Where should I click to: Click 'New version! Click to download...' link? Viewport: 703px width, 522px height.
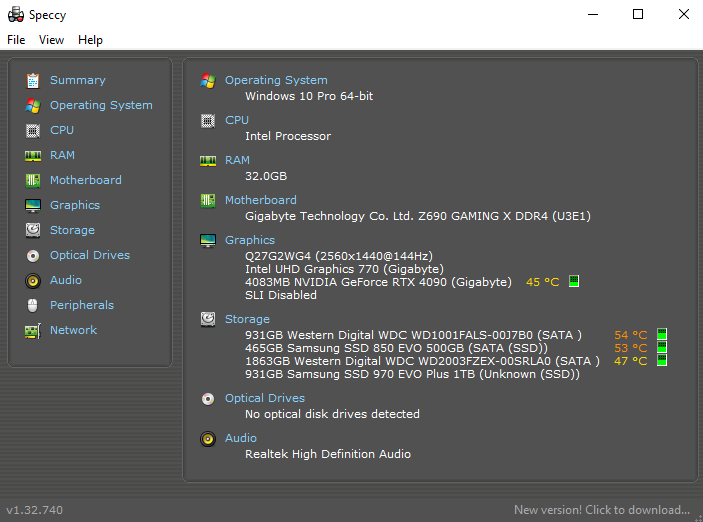click(602, 510)
